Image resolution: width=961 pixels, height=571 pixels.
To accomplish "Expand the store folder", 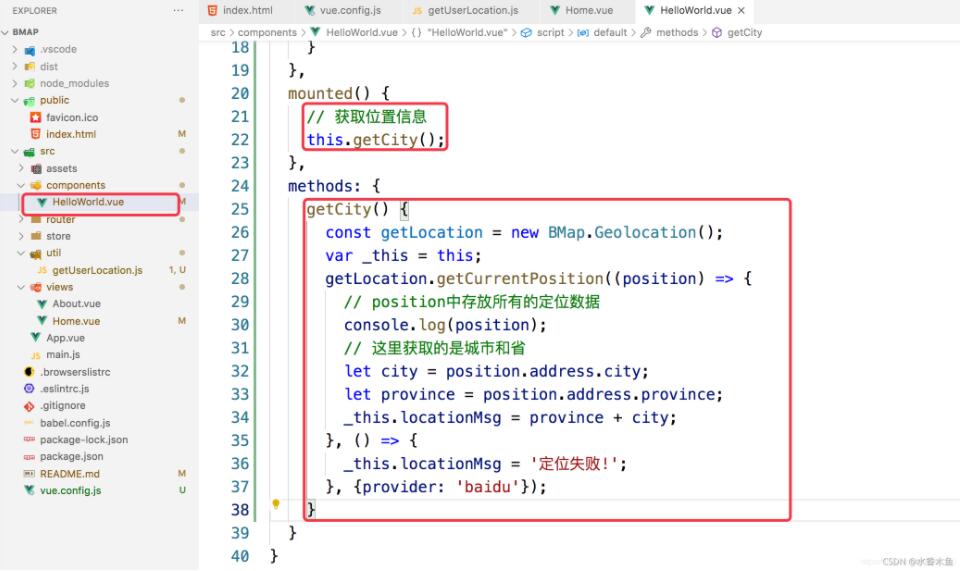I will point(21,236).
